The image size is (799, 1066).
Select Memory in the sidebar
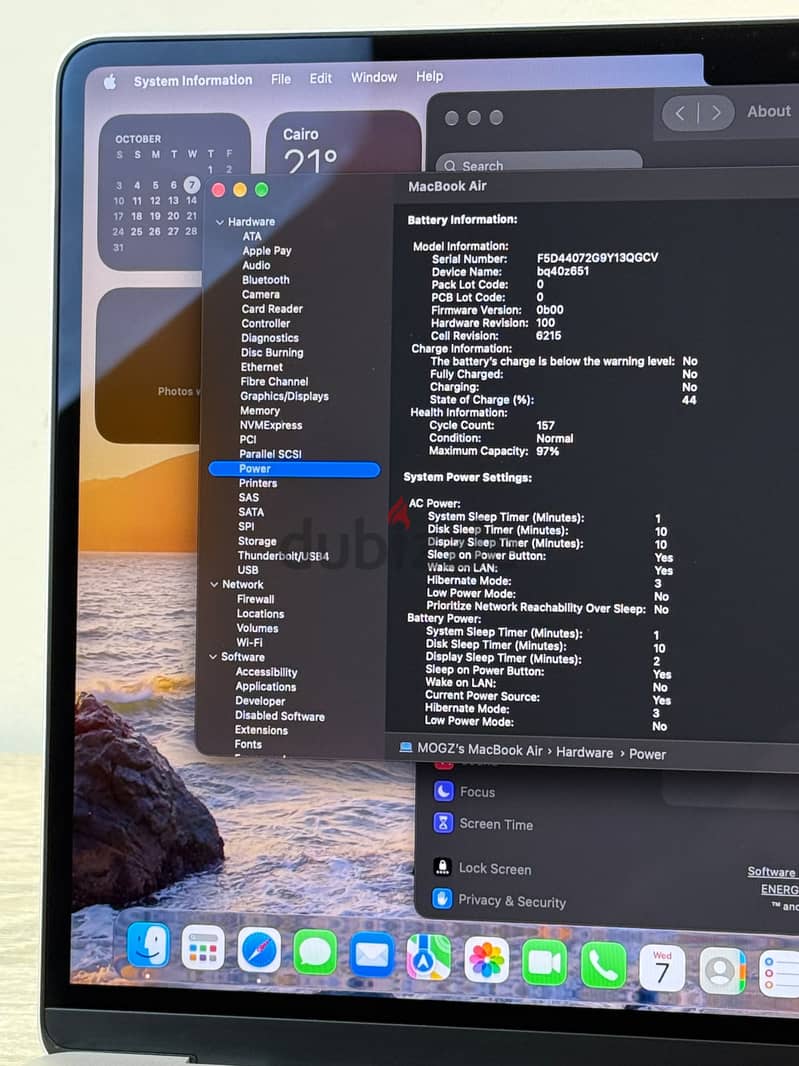(x=259, y=411)
